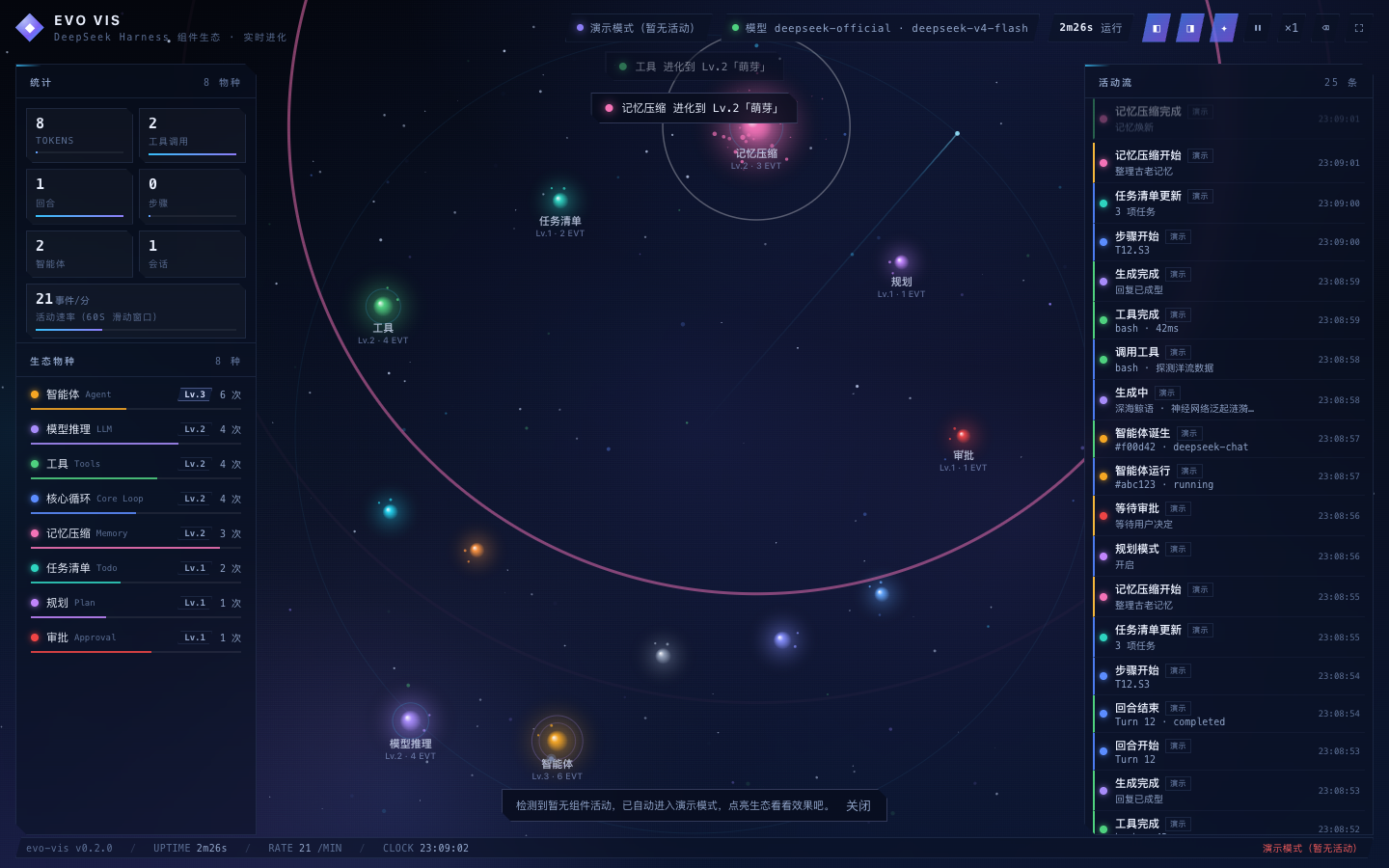Select the 规划 node orb
The image size is (1389, 868).
click(x=901, y=261)
